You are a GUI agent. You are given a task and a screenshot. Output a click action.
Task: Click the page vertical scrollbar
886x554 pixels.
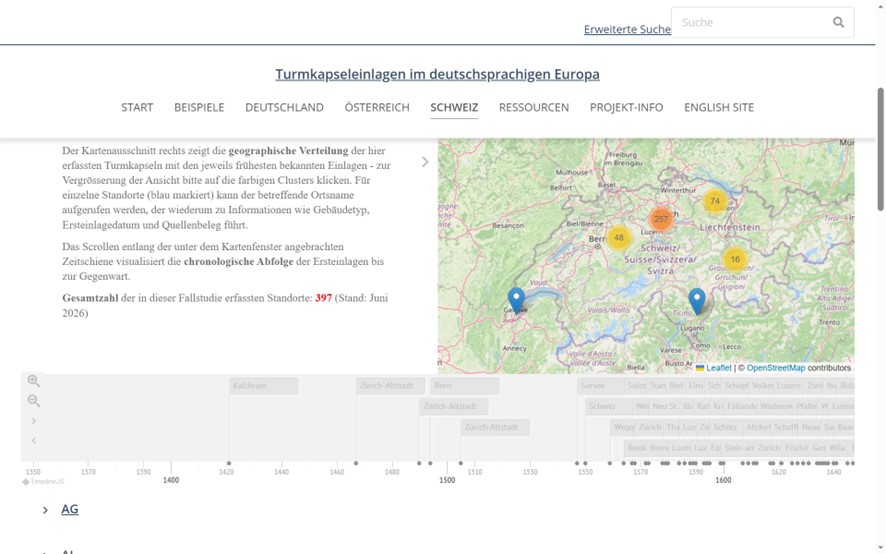(x=881, y=150)
